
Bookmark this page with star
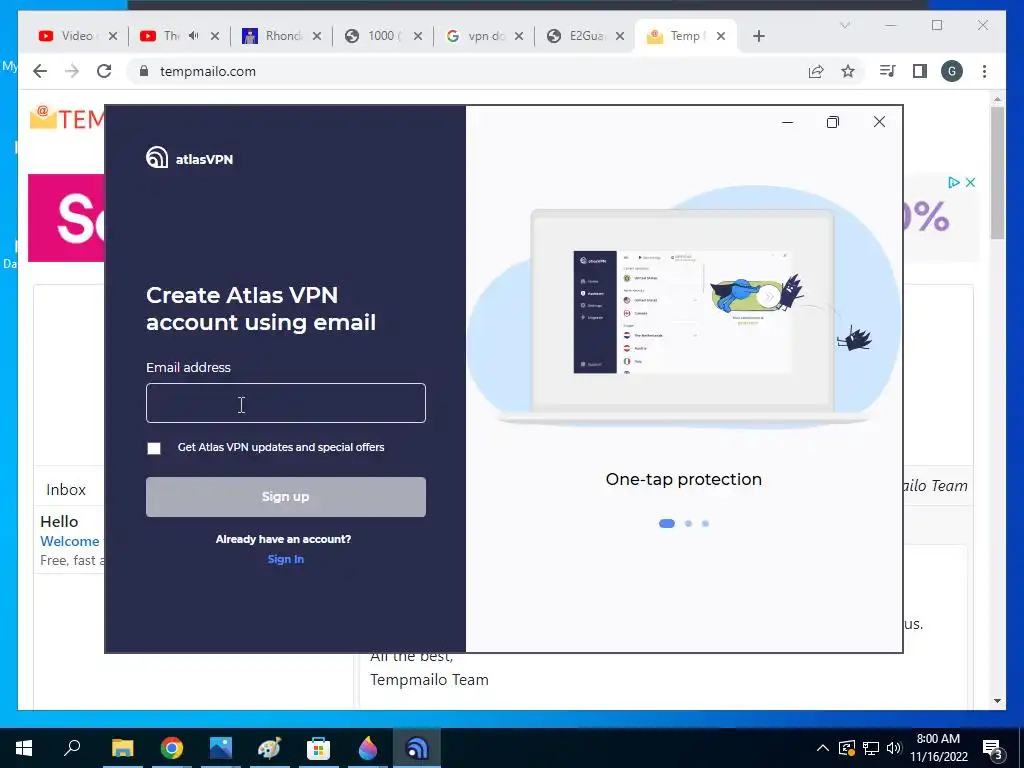(x=848, y=71)
